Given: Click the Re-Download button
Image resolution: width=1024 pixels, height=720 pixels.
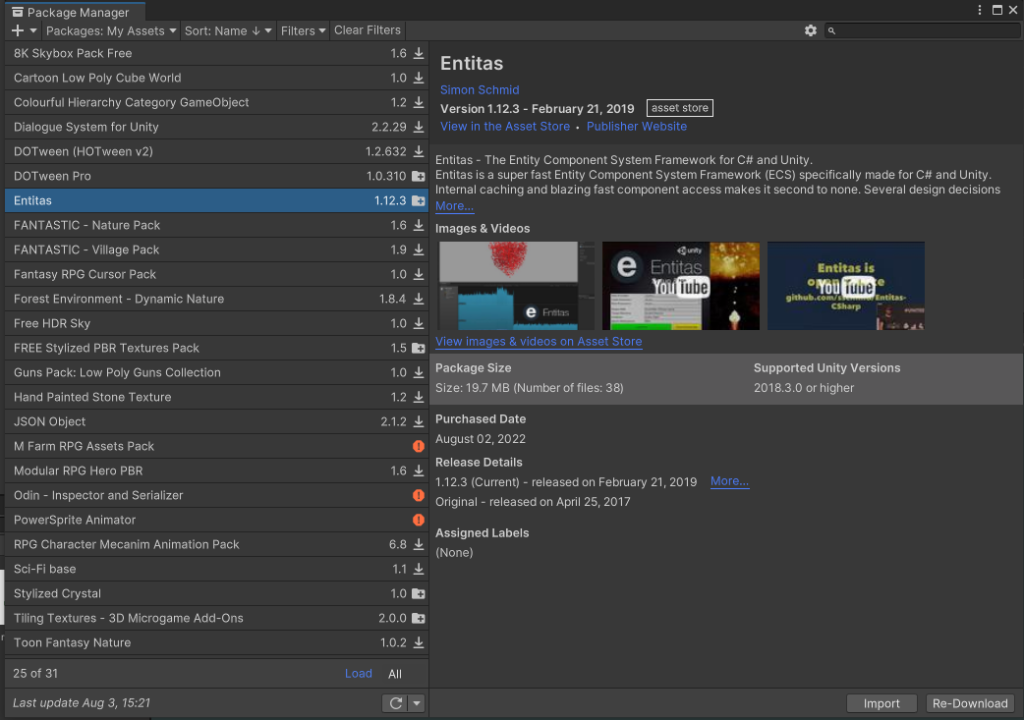Looking at the screenshot, I should 970,704.
